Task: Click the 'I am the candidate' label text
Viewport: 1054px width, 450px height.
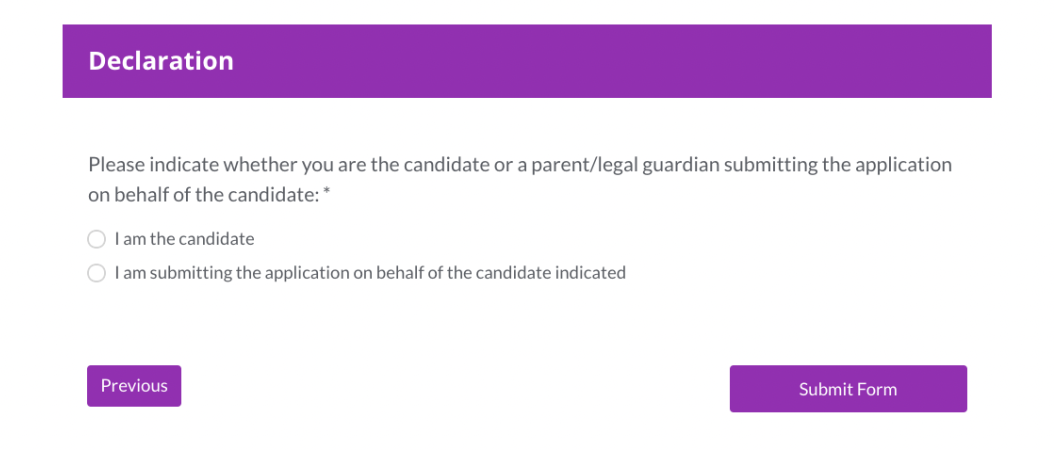Action: [x=184, y=239]
